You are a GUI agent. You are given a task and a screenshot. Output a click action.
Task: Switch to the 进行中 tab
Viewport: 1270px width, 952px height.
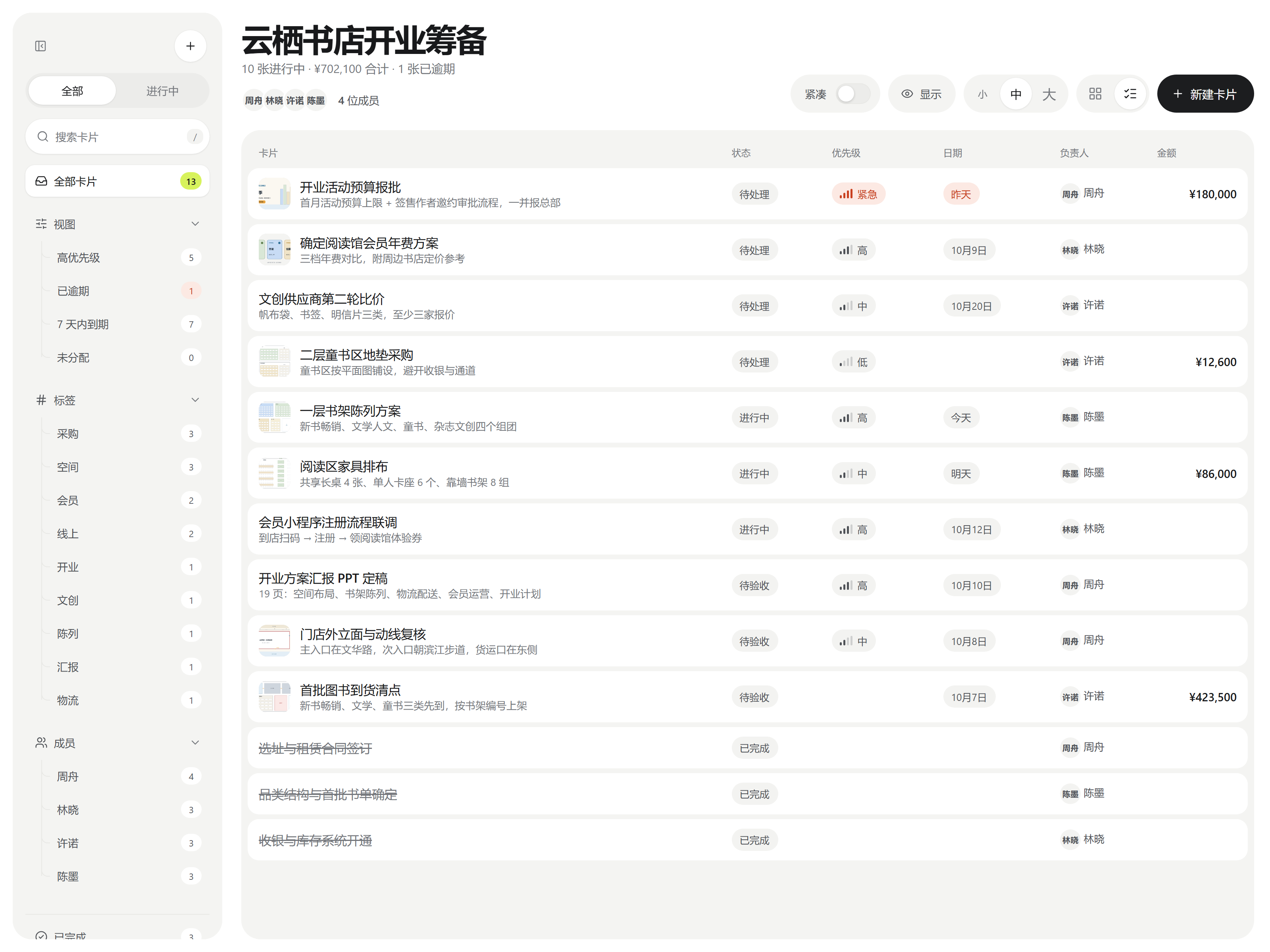pyautogui.click(x=162, y=91)
